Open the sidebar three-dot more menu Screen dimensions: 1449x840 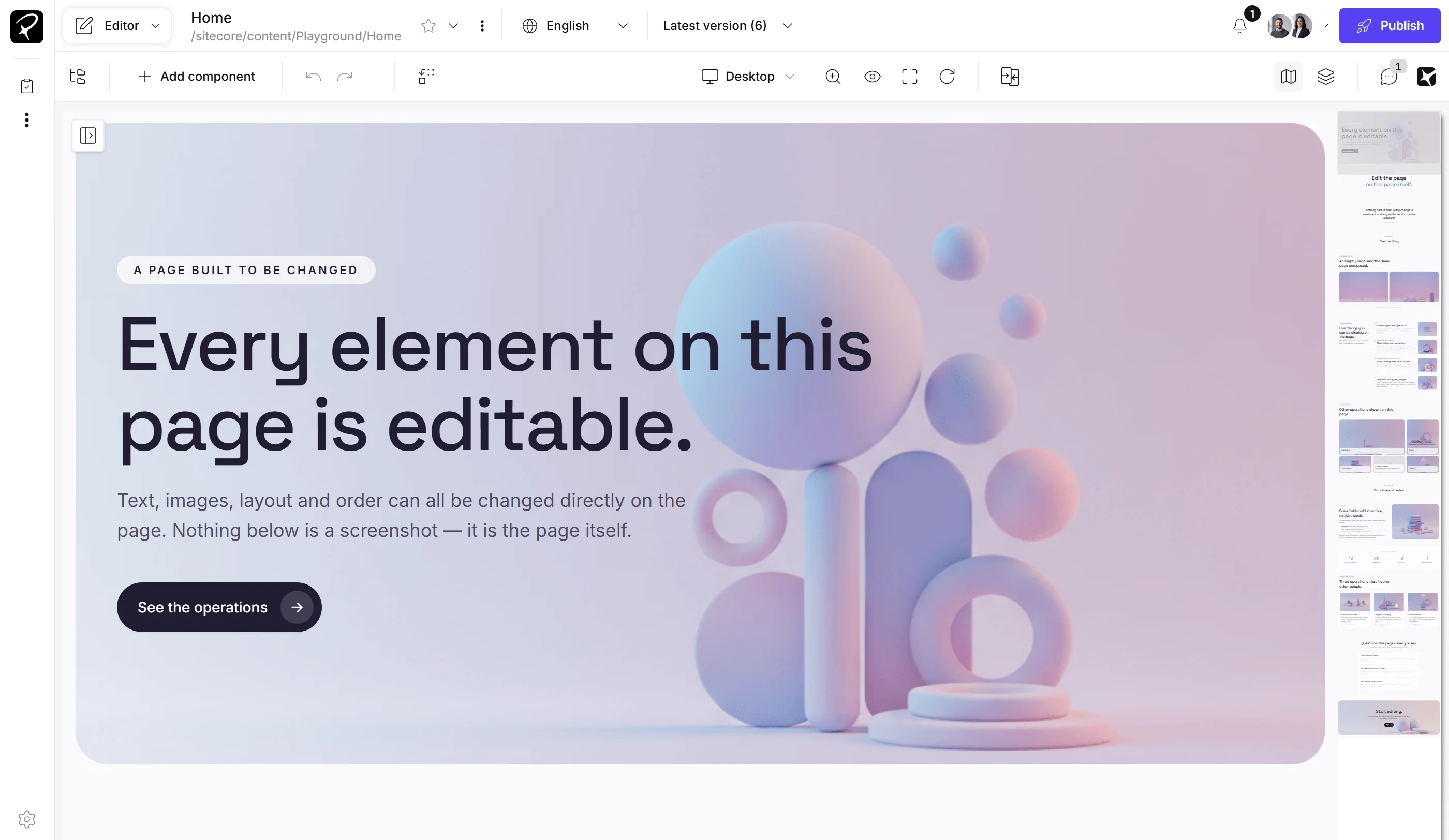click(26, 120)
